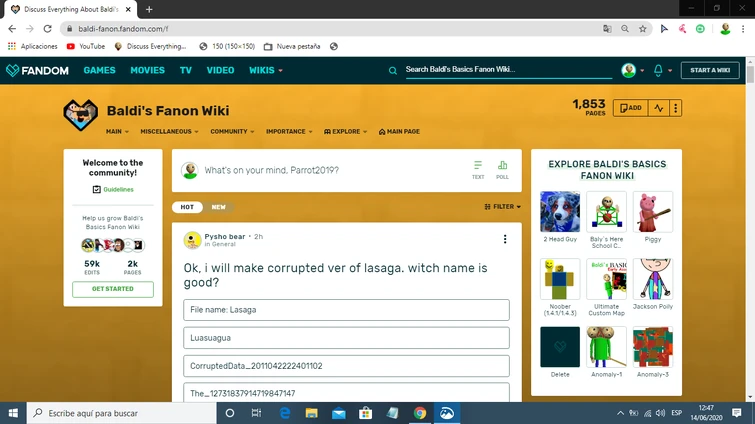This screenshot has width=755, height=424.
Task: Expand the COMMUNITY navigation menu
Action: tap(232, 131)
